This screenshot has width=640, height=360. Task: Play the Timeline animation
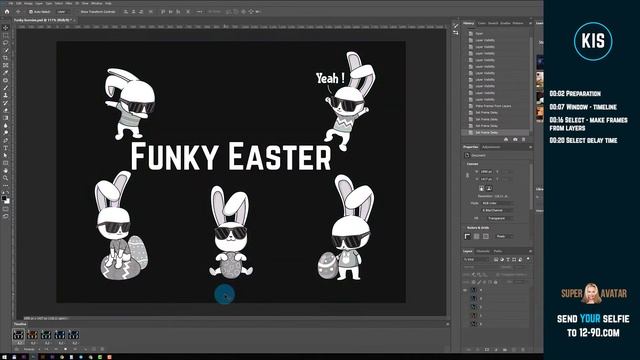(65, 349)
